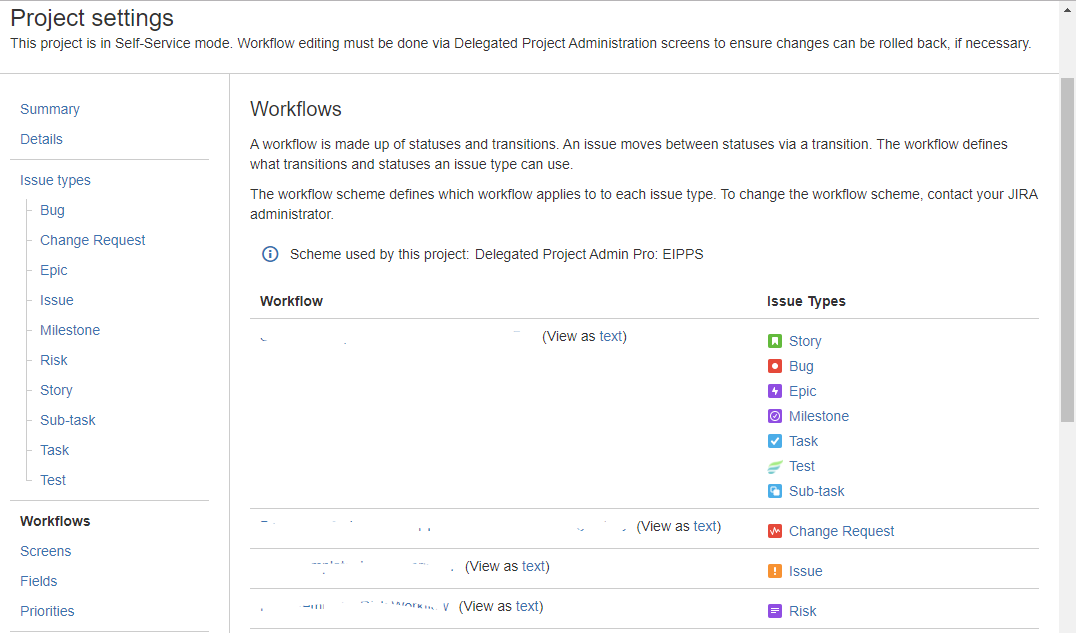View the first workflow as text

click(x=611, y=336)
